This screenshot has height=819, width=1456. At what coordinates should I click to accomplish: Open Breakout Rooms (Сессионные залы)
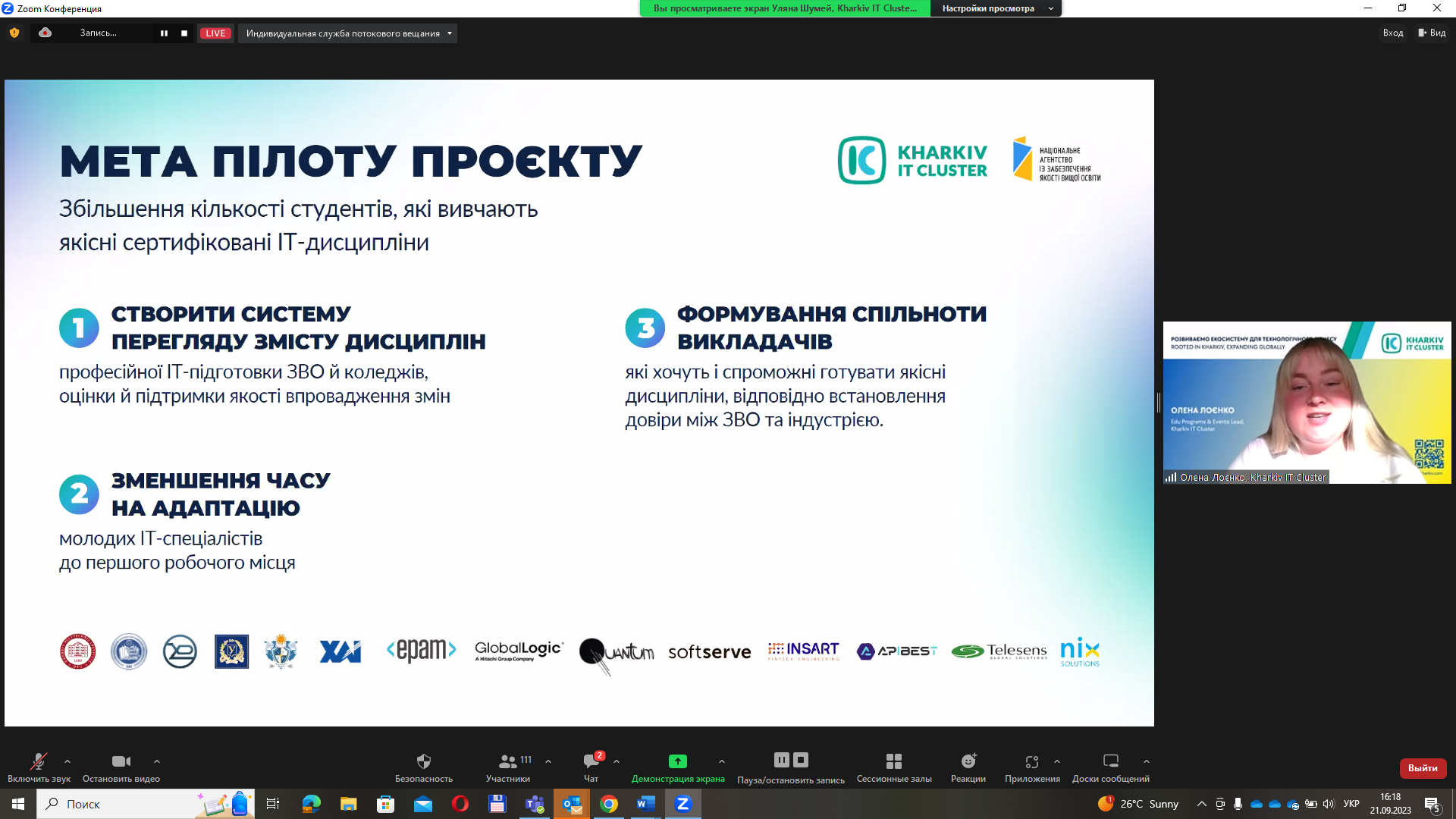point(893,761)
